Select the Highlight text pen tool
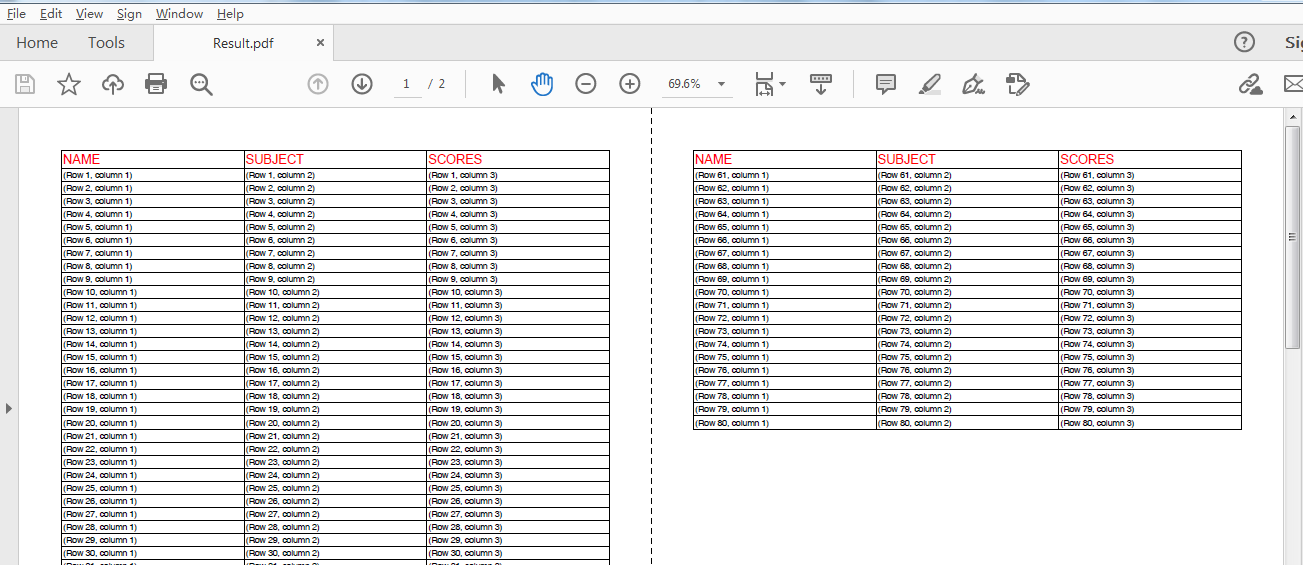The image size is (1303, 565). click(930, 84)
